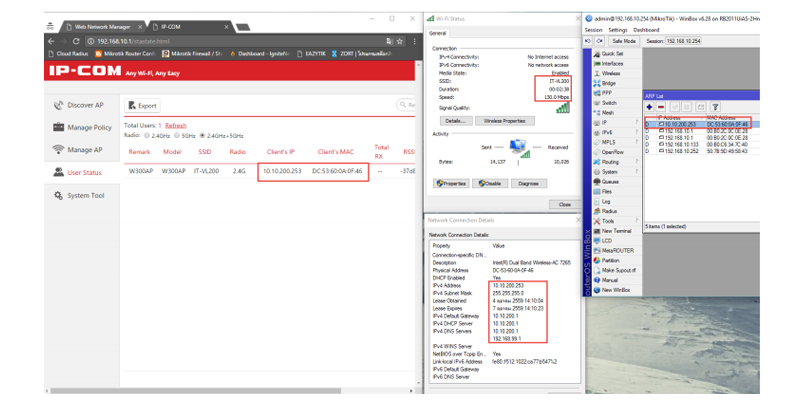Image resolution: width=800 pixels, height=400 pixels.
Task: Open Manage AP in IP-COM sidebar
Action: tap(78, 150)
